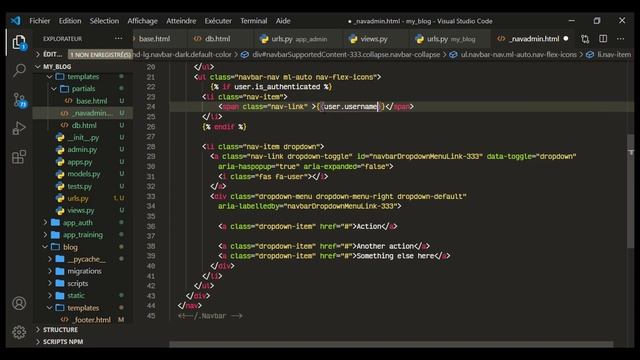Open the Manage gear icon
This screenshot has height=360, width=640.
click(19, 332)
